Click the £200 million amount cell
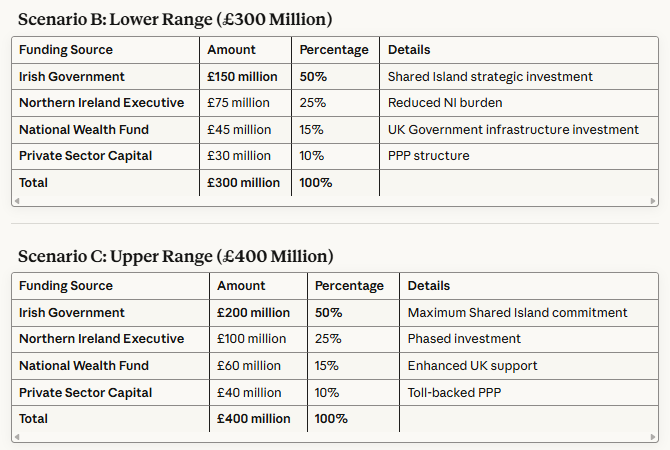This screenshot has width=670, height=450. tap(253, 313)
